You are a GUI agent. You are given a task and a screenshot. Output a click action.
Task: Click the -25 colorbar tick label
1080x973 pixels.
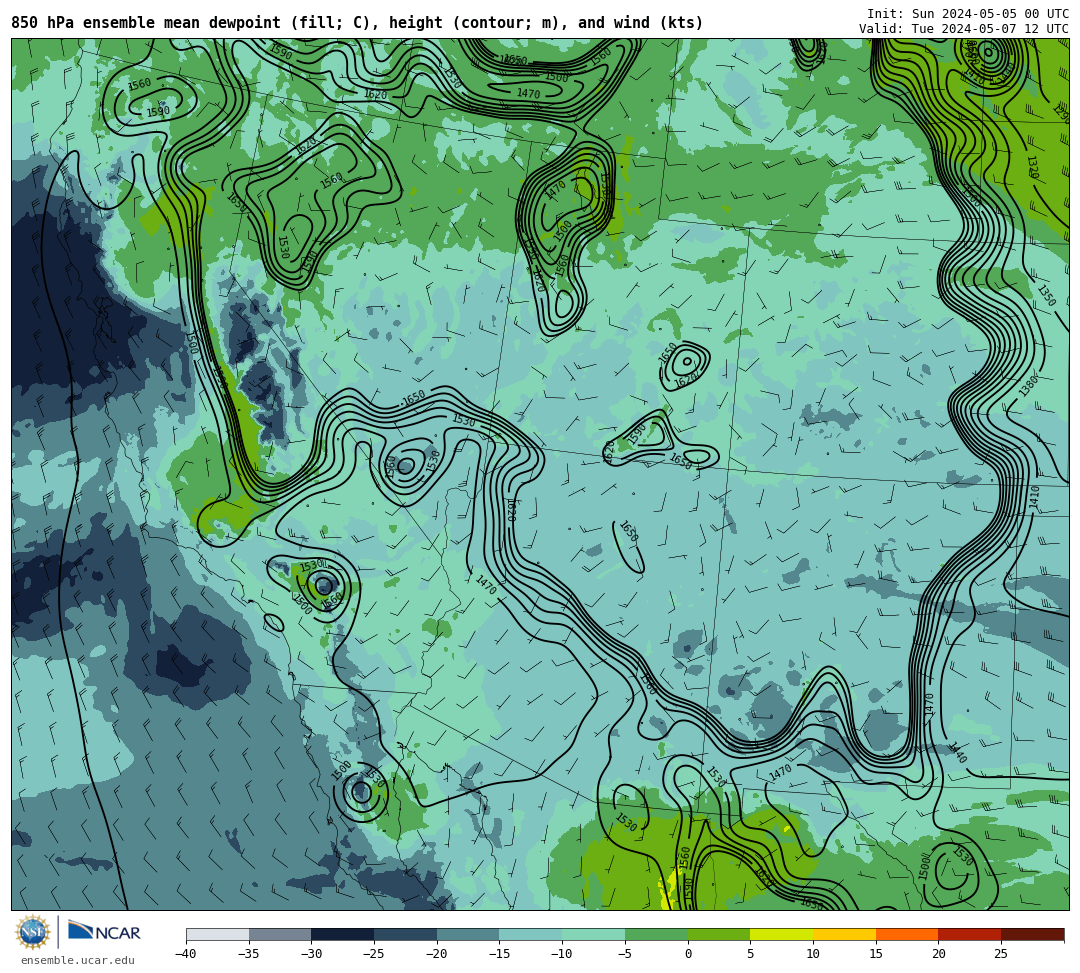(374, 954)
